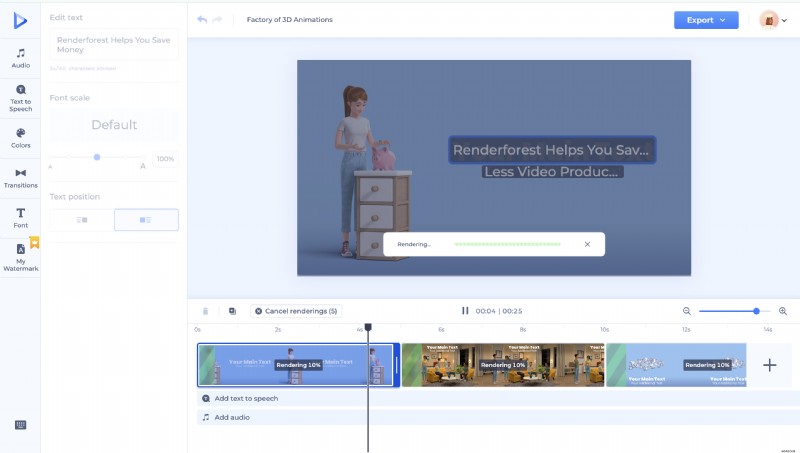Viewport: 800px width, 453px height.
Task: Open the user avatar menu
Action: tap(773, 20)
